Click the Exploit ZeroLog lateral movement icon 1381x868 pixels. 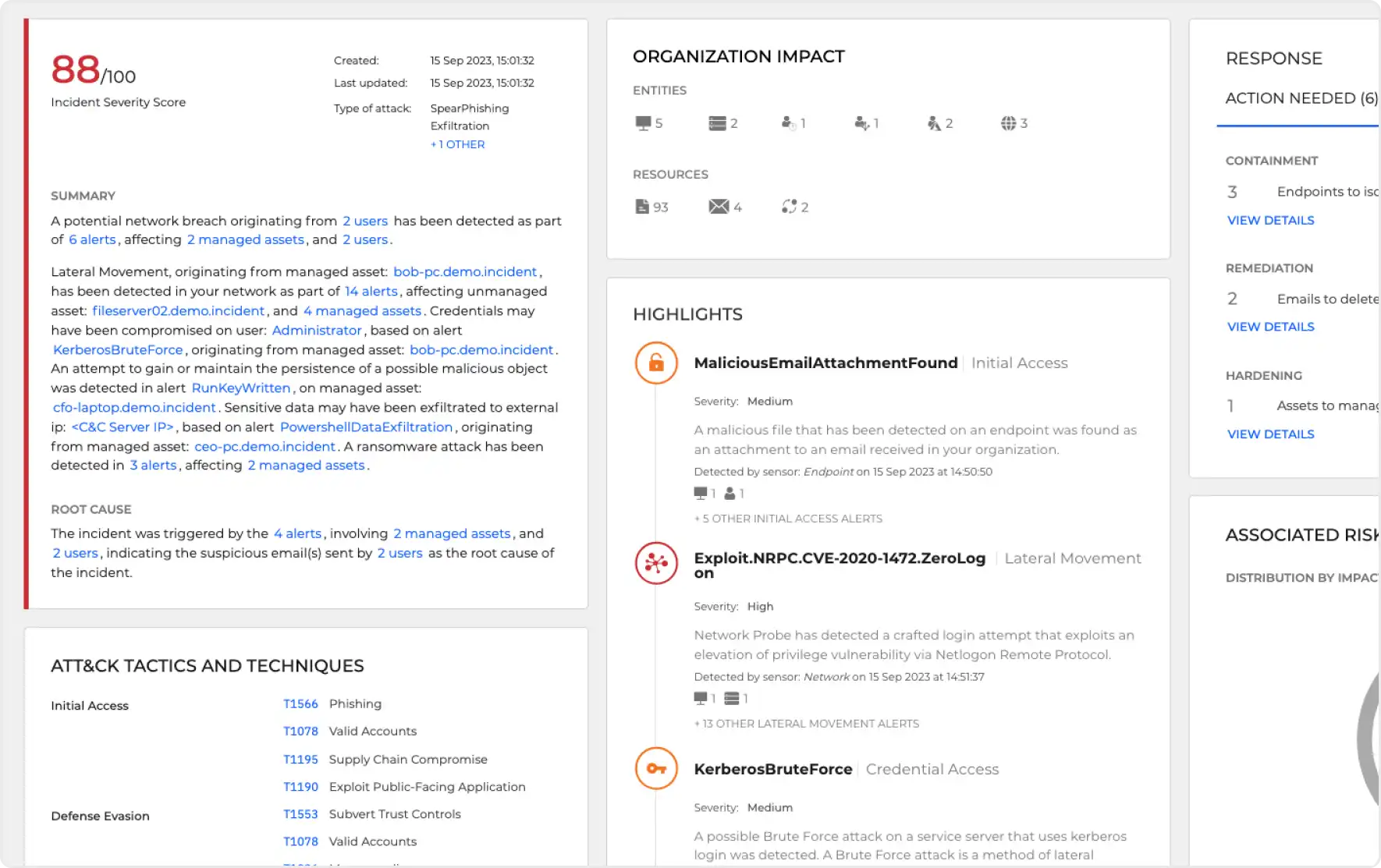[x=656, y=563]
